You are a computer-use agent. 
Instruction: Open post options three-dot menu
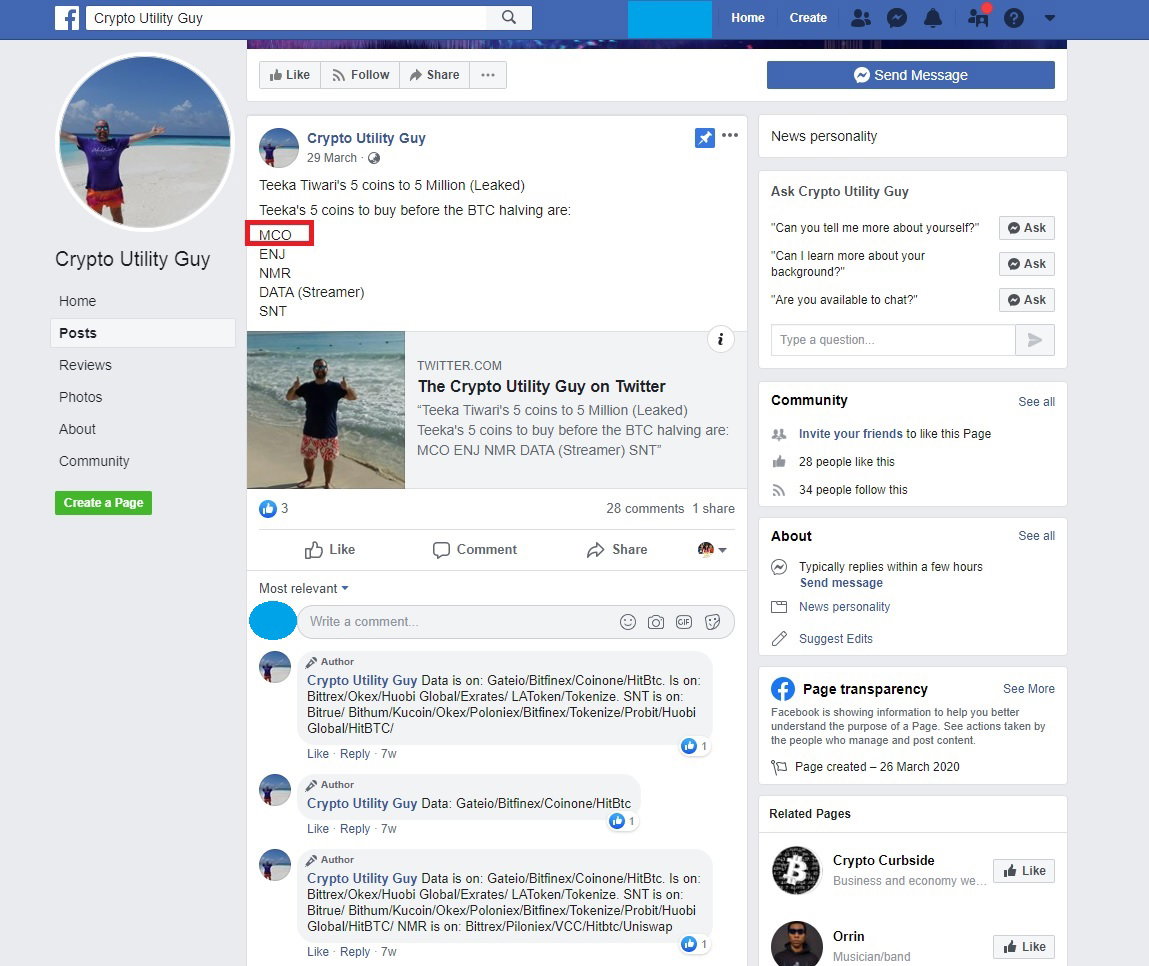coord(730,135)
